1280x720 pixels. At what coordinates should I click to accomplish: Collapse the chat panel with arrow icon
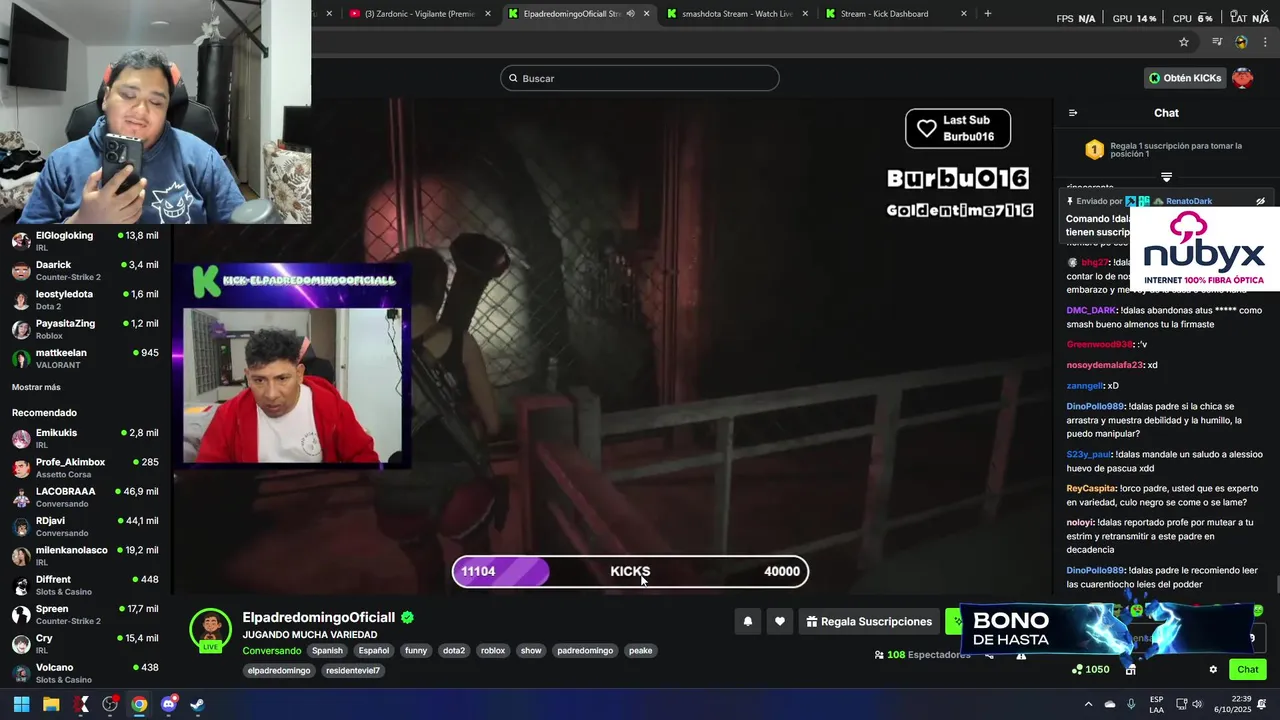1073,113
